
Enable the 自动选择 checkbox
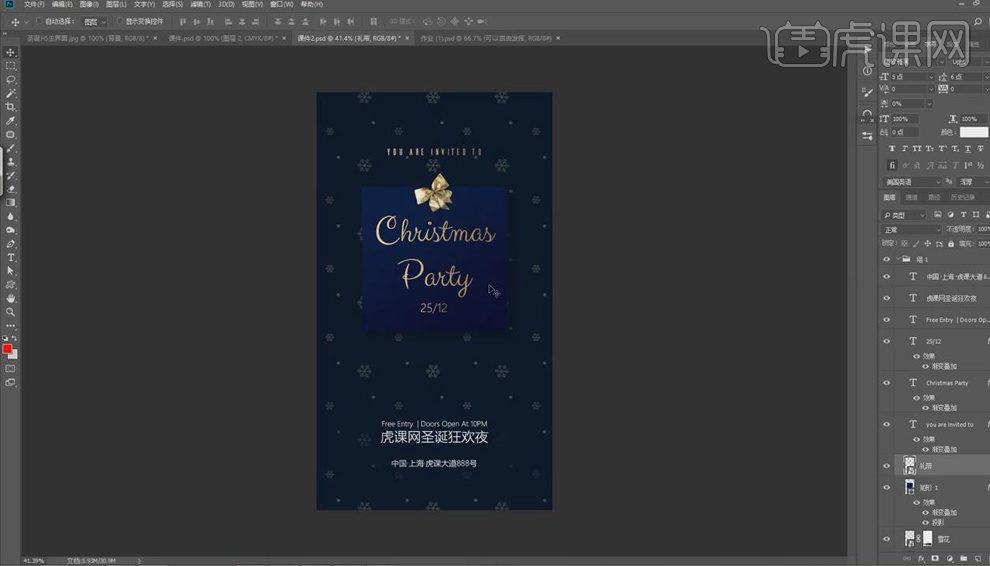click(x=39, y=21)
